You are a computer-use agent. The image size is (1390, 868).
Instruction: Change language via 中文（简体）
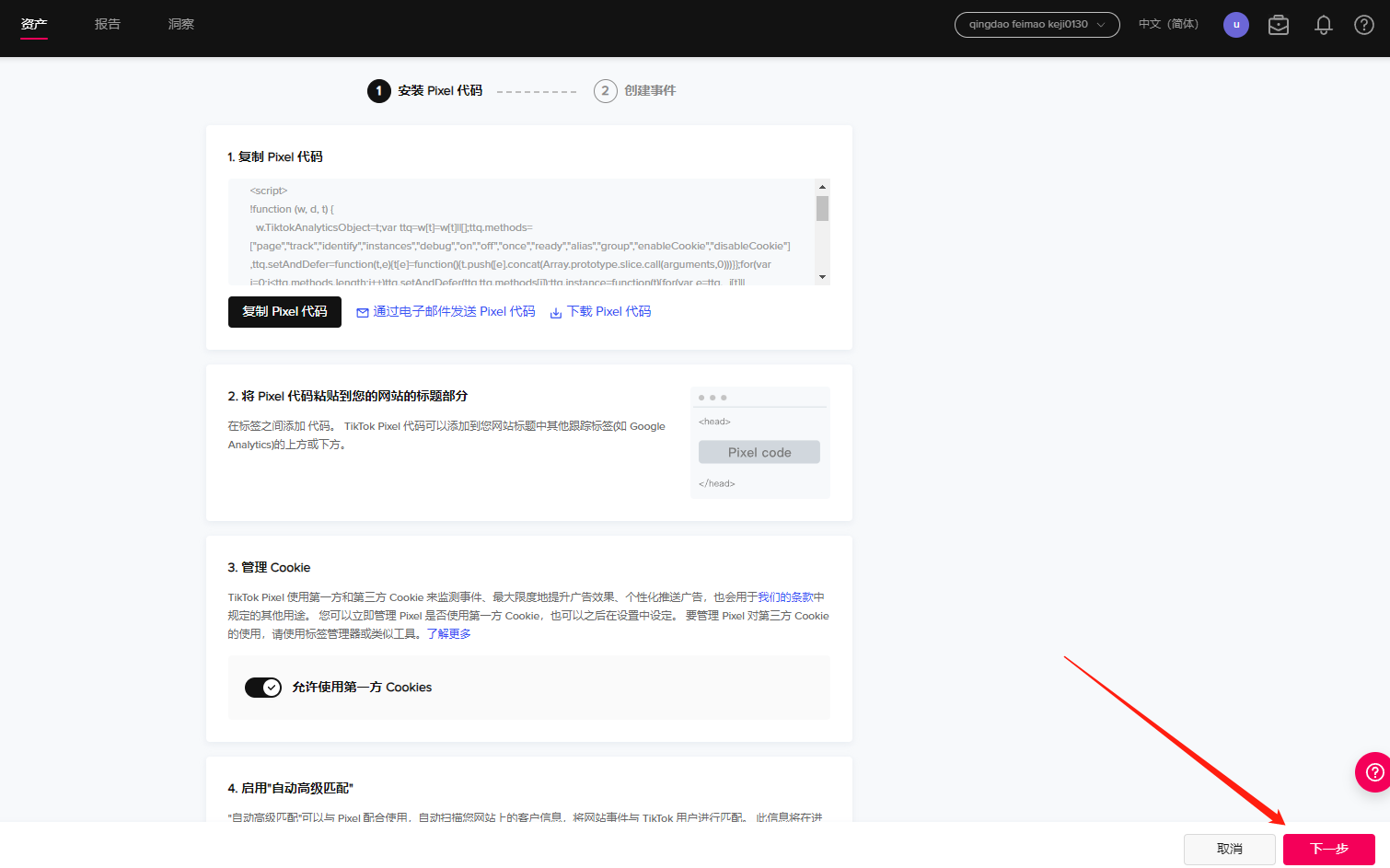click(1169, 25)
